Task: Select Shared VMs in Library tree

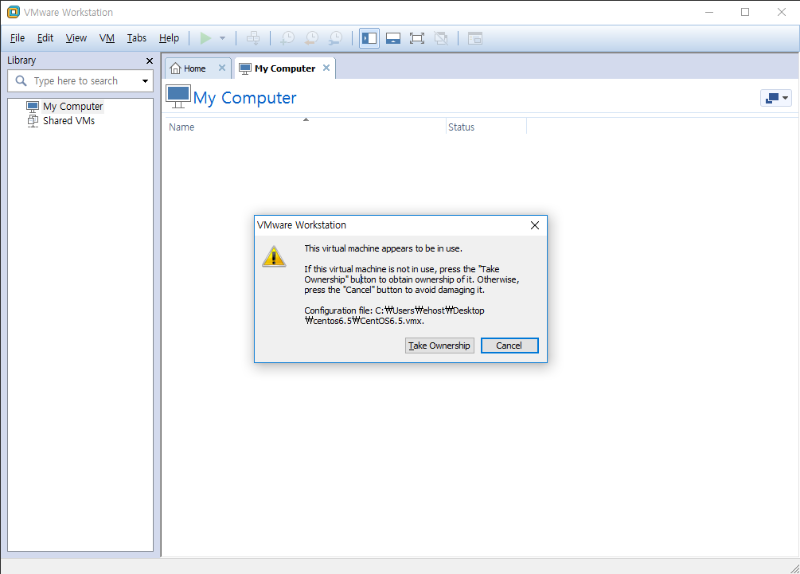Action: click(x=69, y=121)
